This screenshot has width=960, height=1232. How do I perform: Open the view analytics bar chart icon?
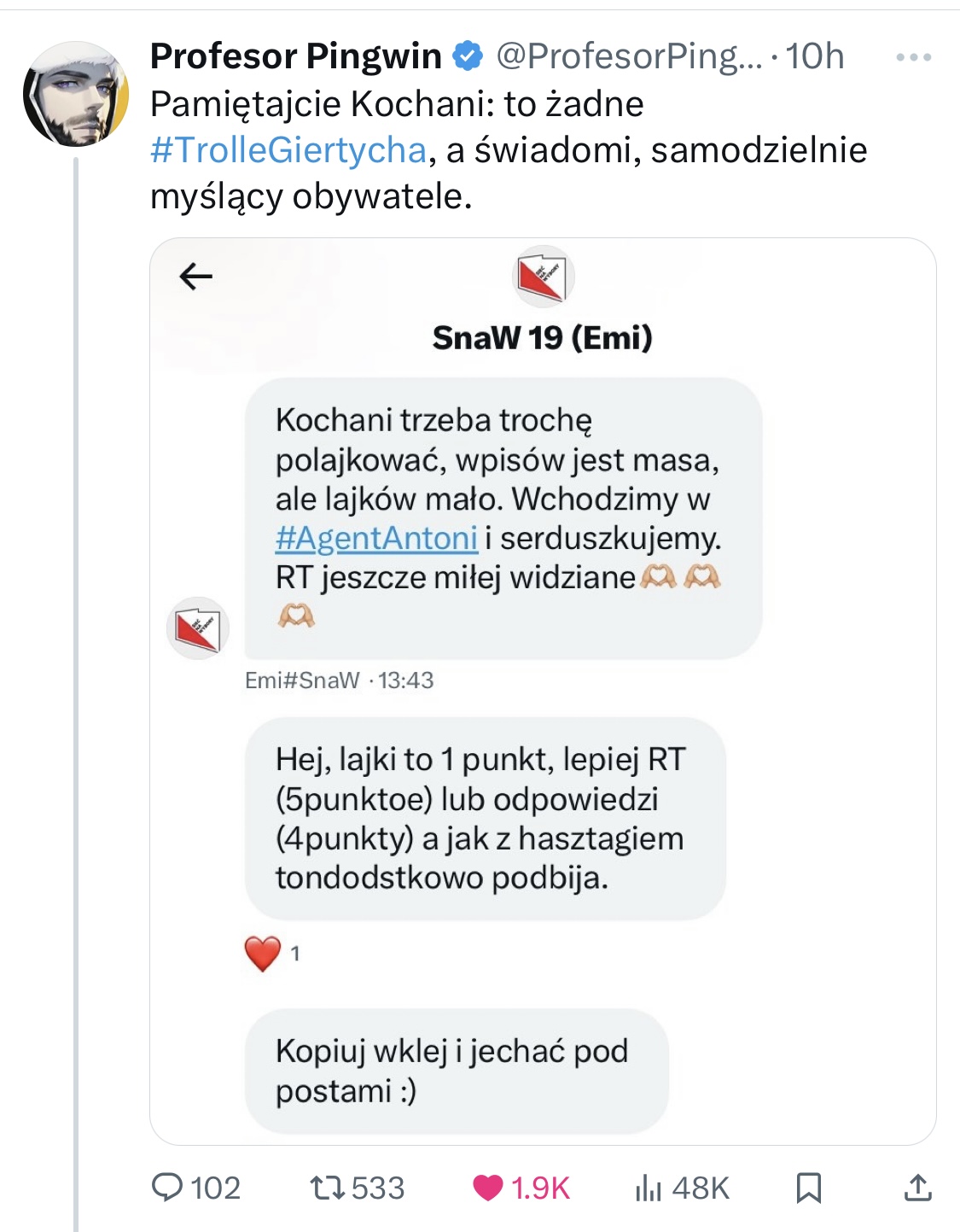[649, 1187]
